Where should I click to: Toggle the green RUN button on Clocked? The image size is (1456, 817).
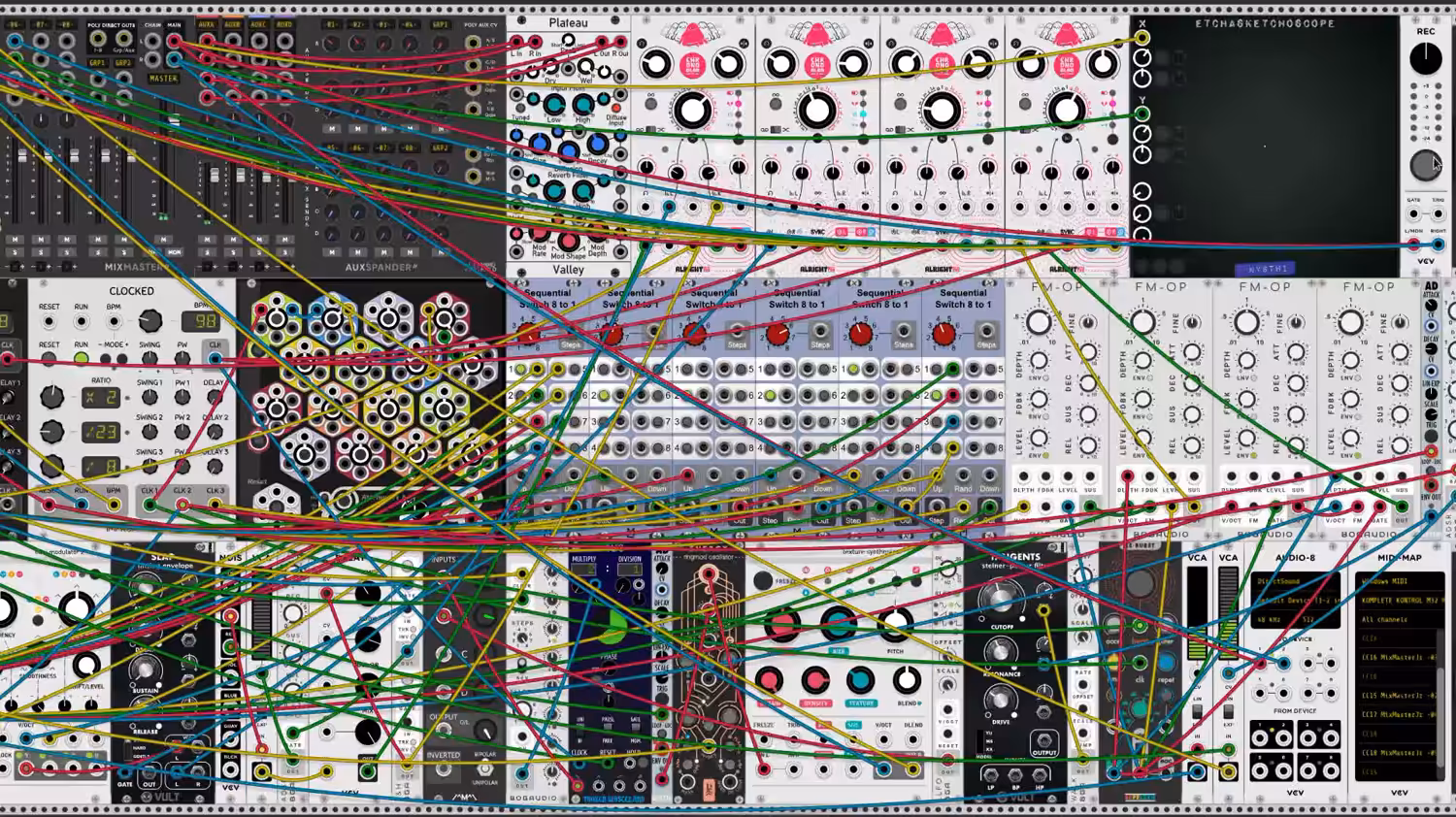point(81,358)
